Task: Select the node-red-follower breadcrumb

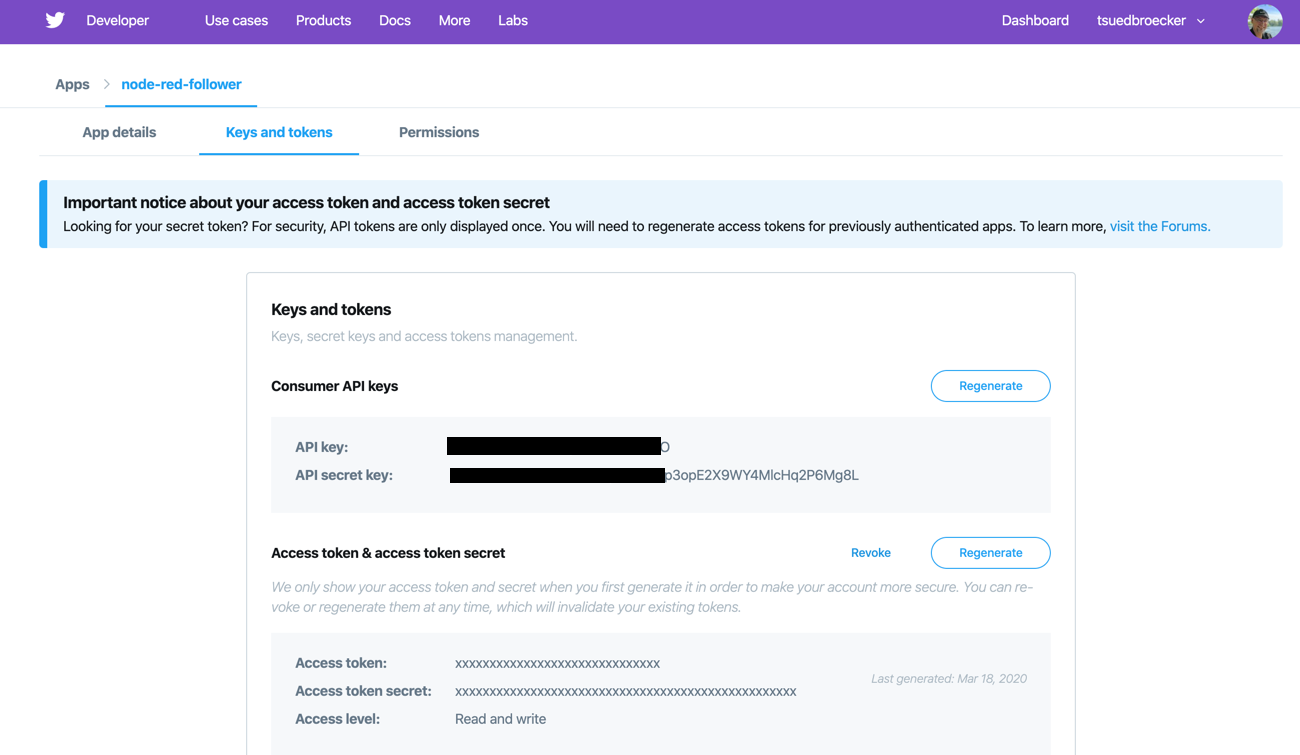Action: pos(181,85)
